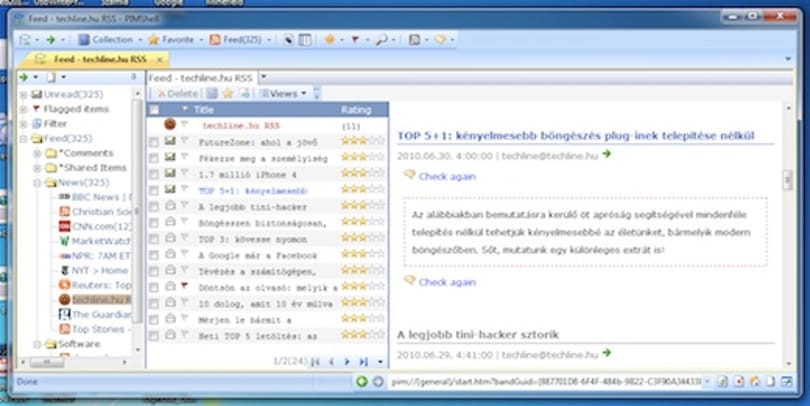The width and height of the screenshot is (810, 406).
Task: Click star rating of Mérjen le bármit row
Action: coord(363,319)
